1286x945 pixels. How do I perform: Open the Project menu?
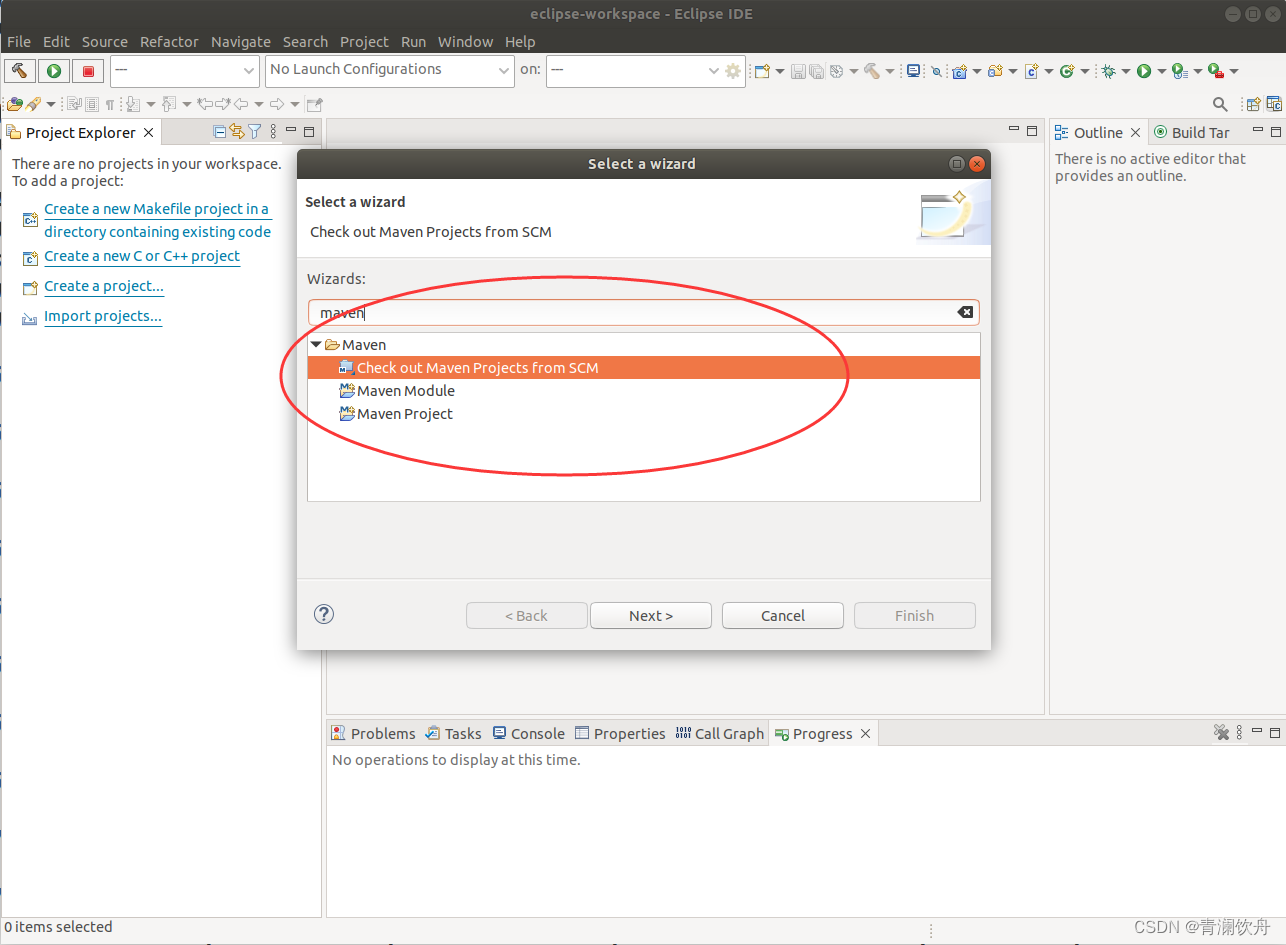pos(364,42)
